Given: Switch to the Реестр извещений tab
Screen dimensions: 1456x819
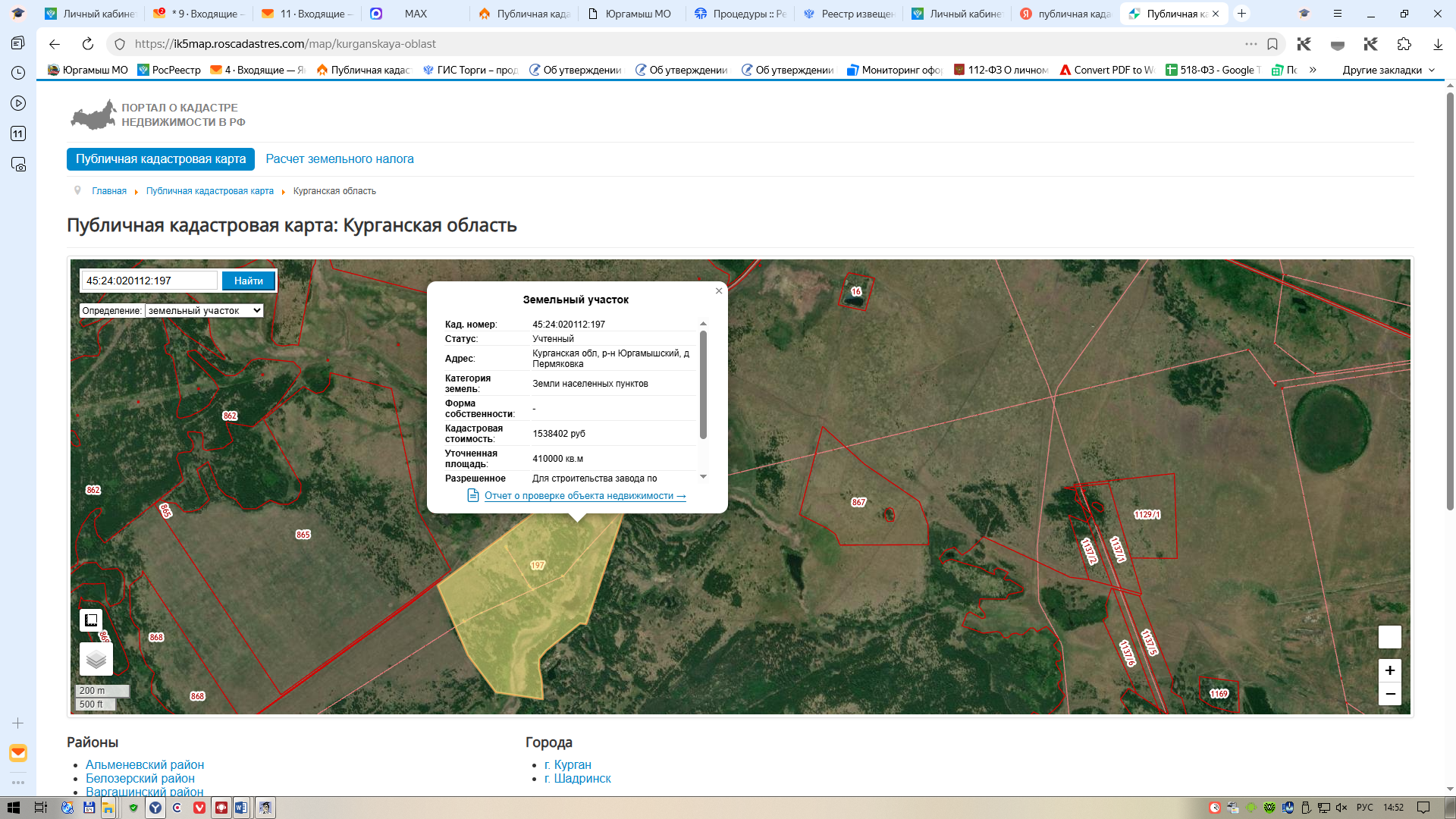Looking at the screenshot, I should pyautogui.click(x=848, y=14).
